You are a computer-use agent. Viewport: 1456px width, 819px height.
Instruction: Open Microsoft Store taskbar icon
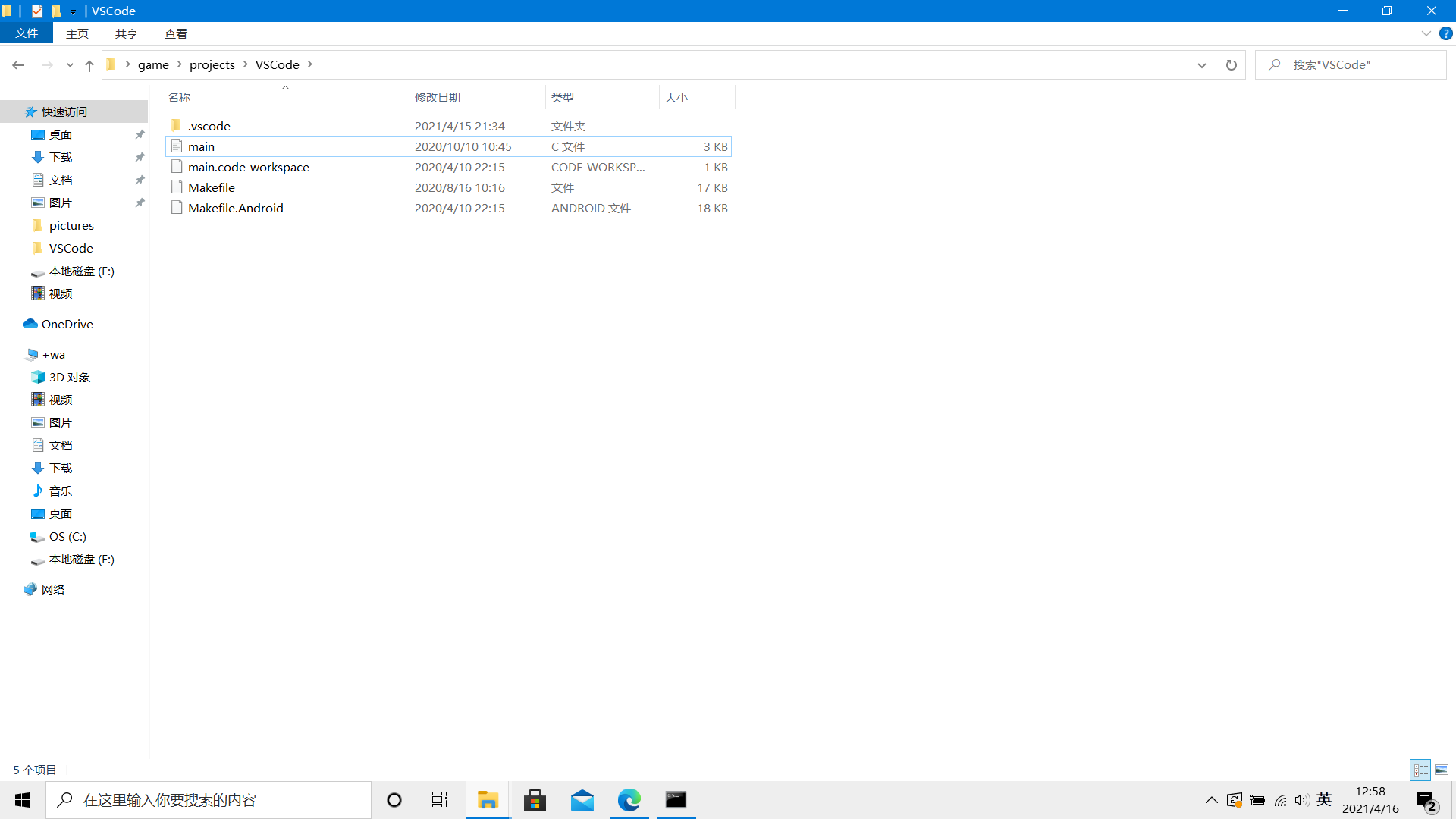click(535, 800)
